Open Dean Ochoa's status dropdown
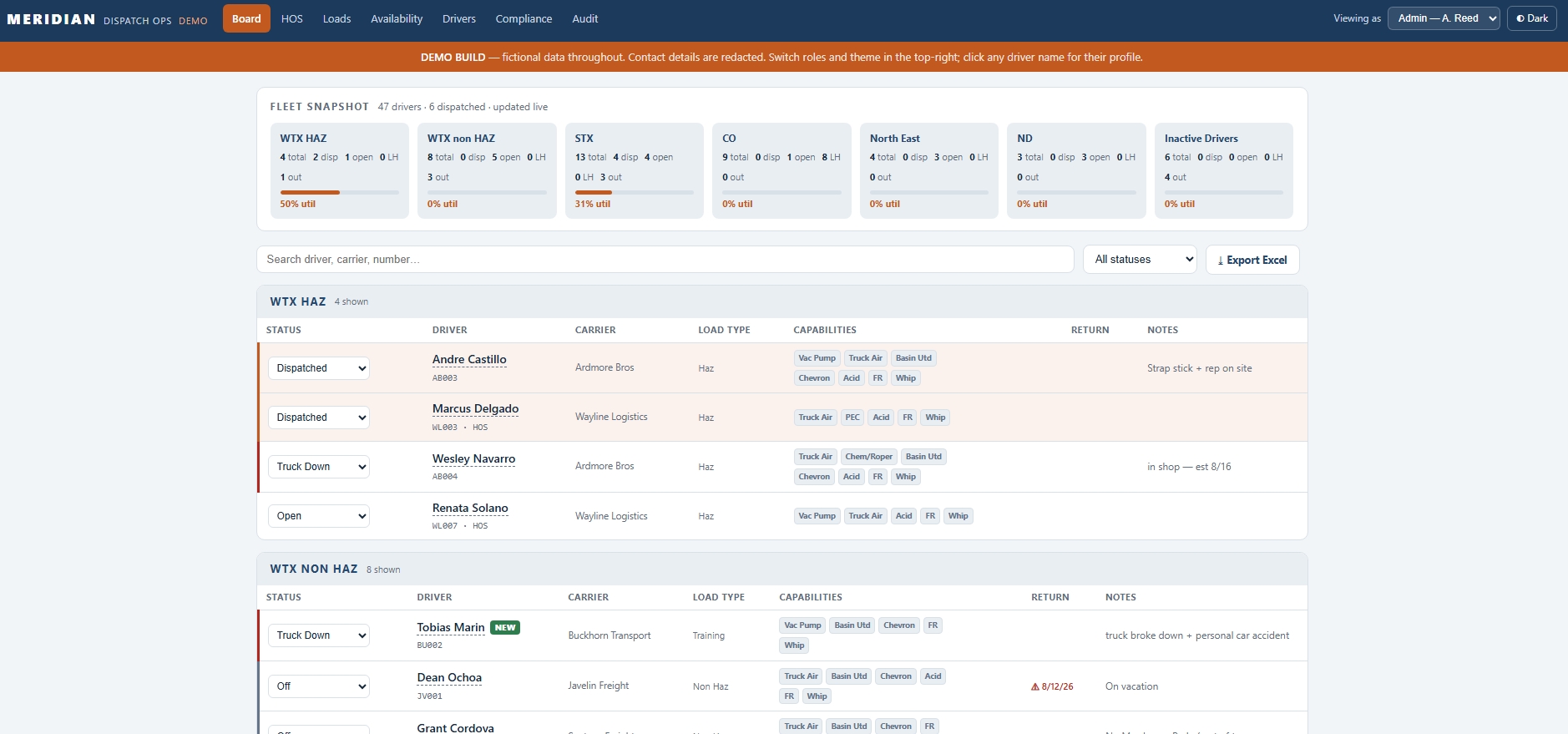The image size is (1568, 734). point(318,686)
